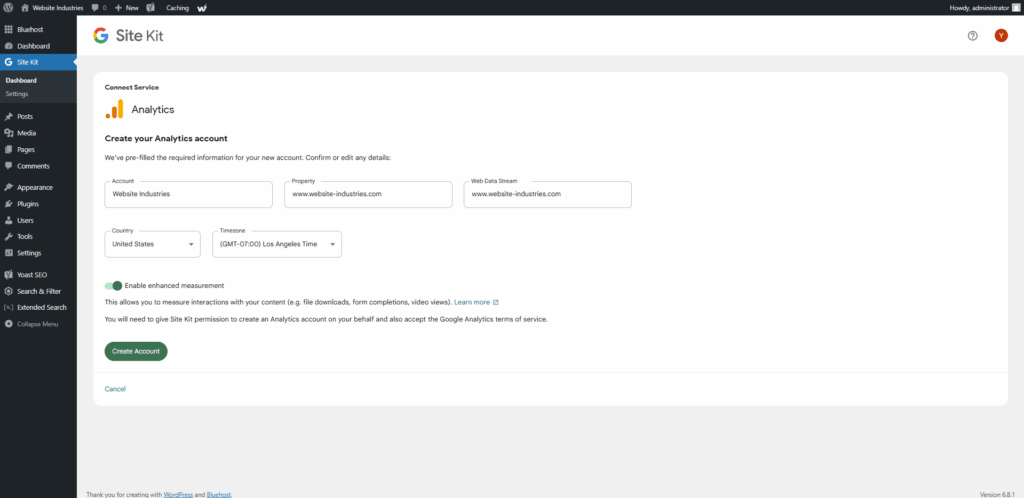Click the WordPress logo in admin bar
The image size is (1024, 498).
point(8,7)
